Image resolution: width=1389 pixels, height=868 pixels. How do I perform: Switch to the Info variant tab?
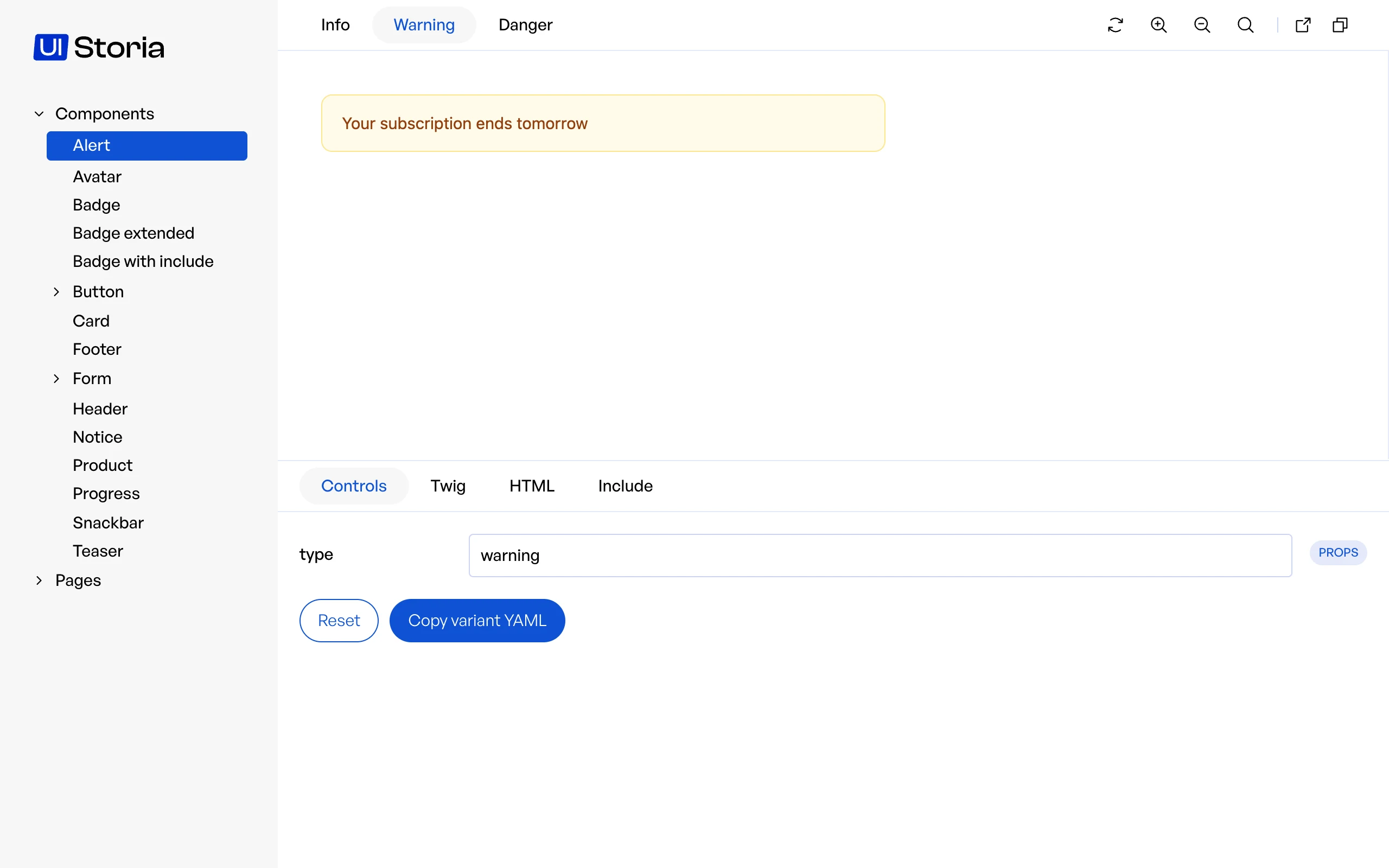pyautogui.click(x=335, y=25)
